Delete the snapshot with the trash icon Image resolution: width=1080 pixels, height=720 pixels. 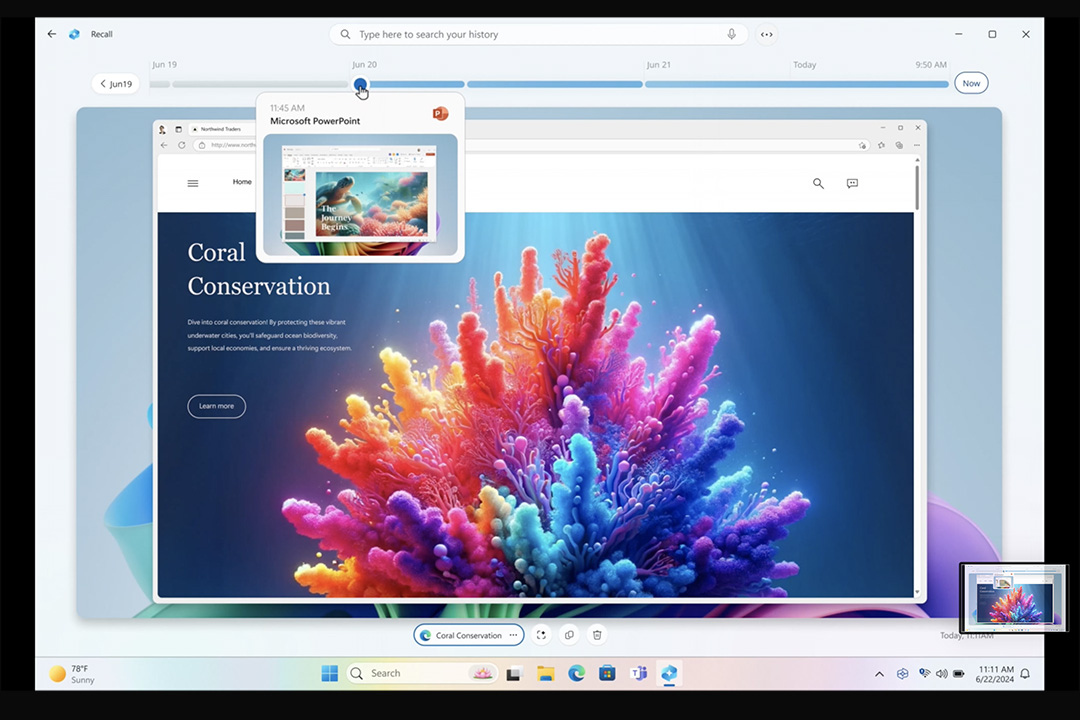(x=597, y=635)
